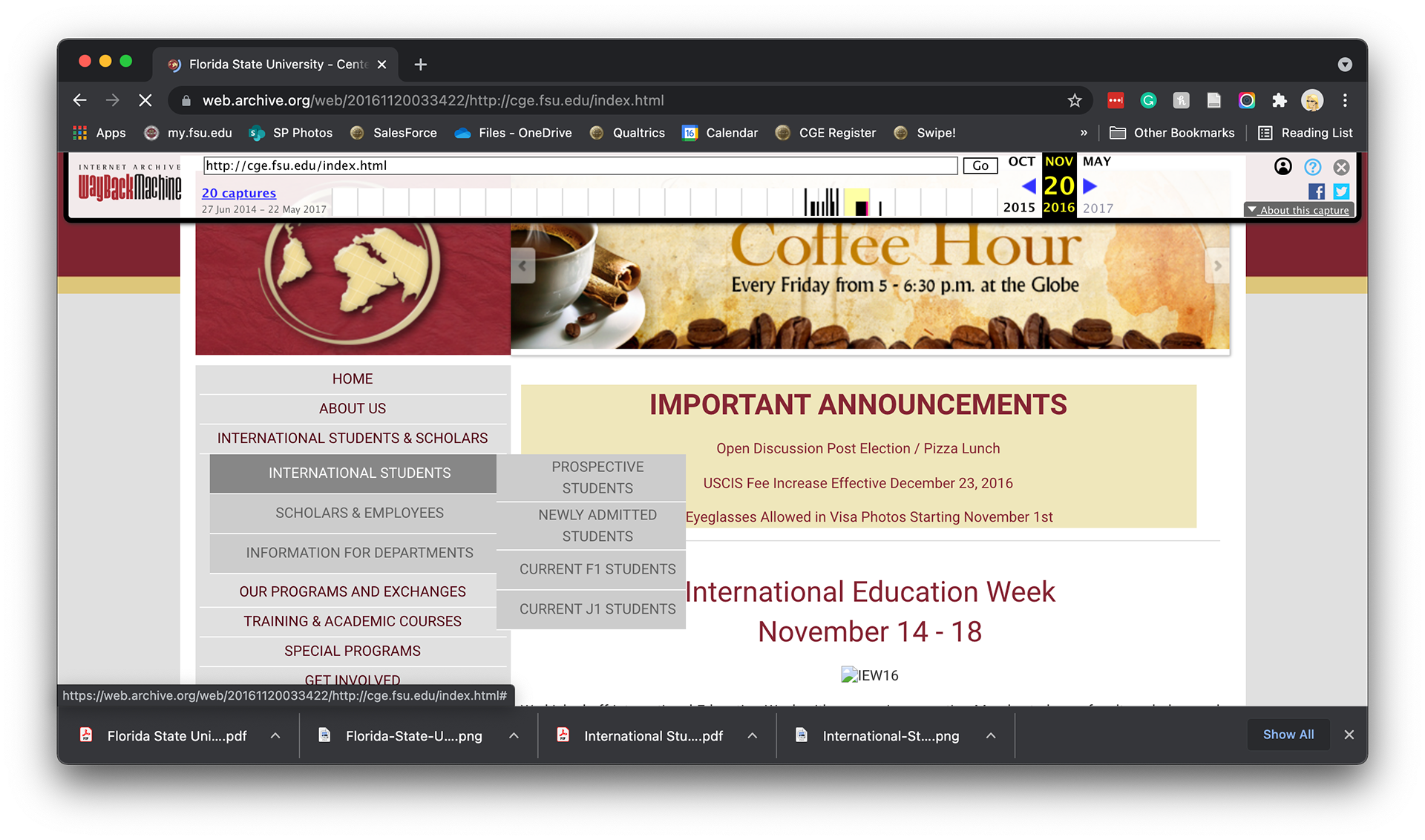This screenshot has width=1425, height=840.
Task: Open the Apps bookmark
Action: [99, 133]
